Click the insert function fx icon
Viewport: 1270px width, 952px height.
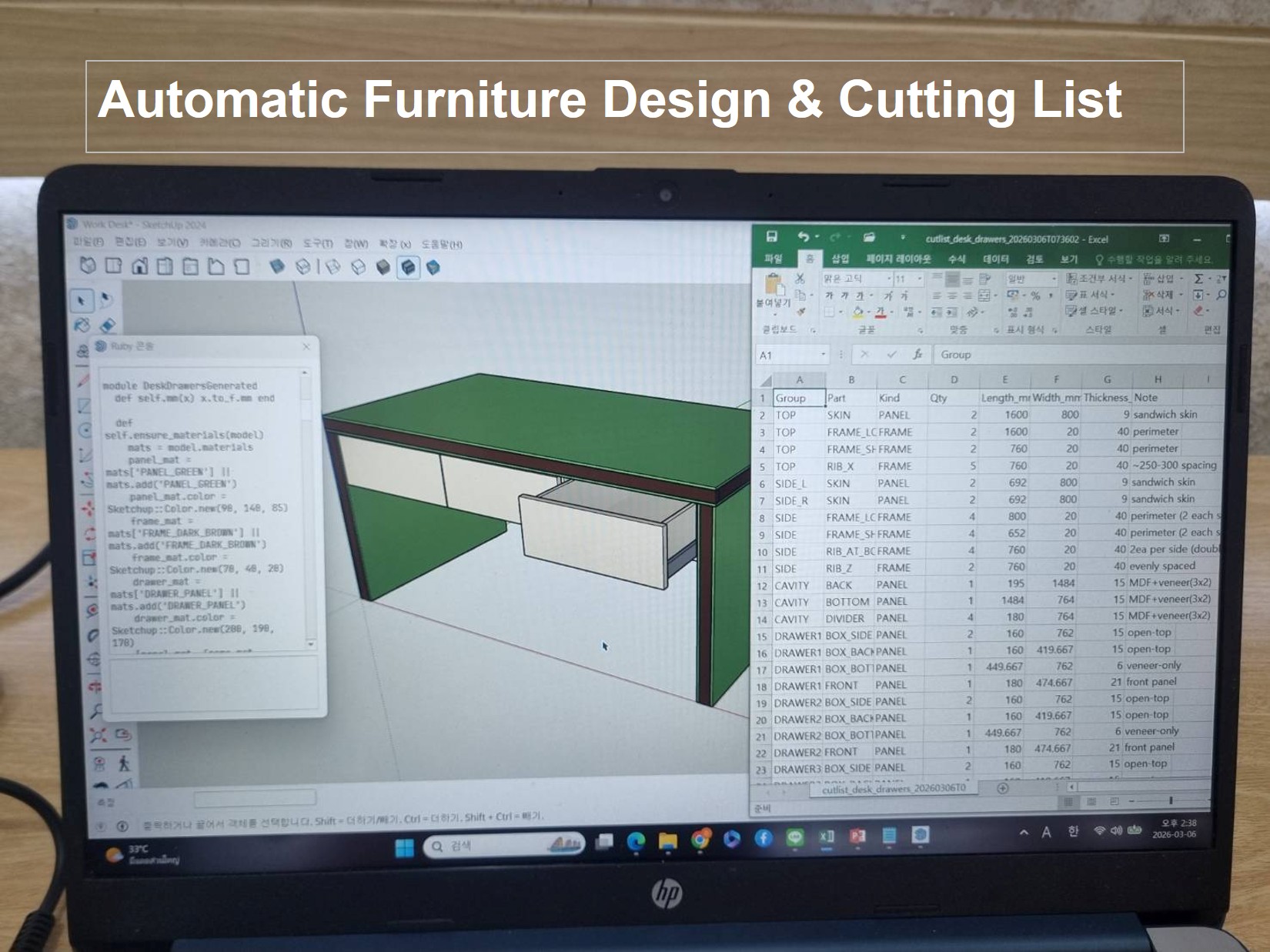(x=917, y=355)
